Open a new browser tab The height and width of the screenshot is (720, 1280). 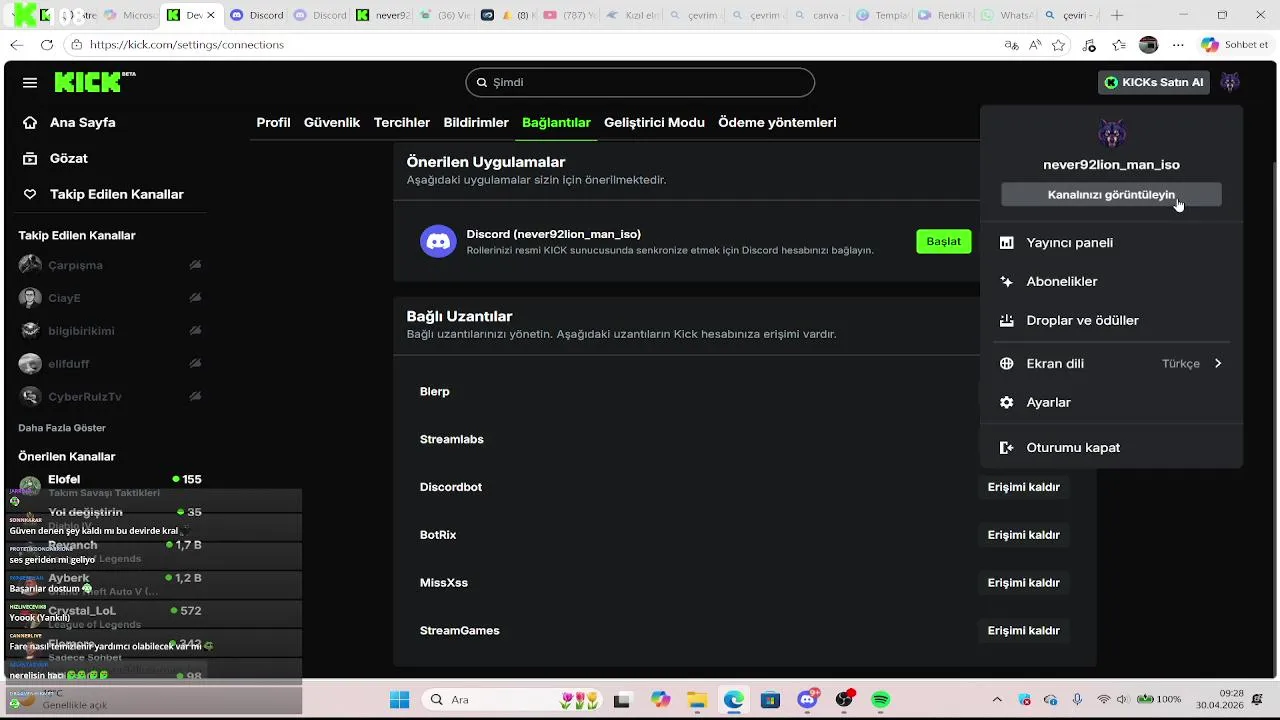pos(1117,15)
